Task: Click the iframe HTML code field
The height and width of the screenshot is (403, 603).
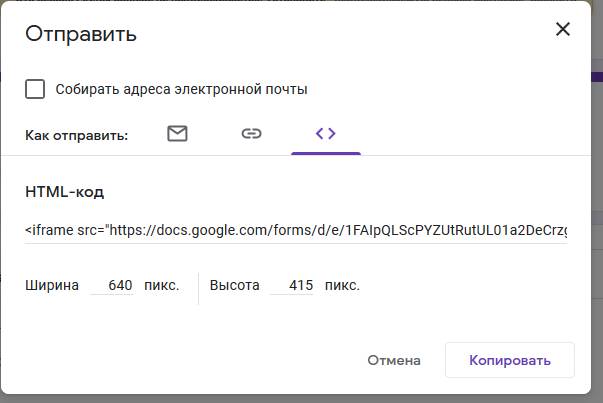Action: pos(296,231)
